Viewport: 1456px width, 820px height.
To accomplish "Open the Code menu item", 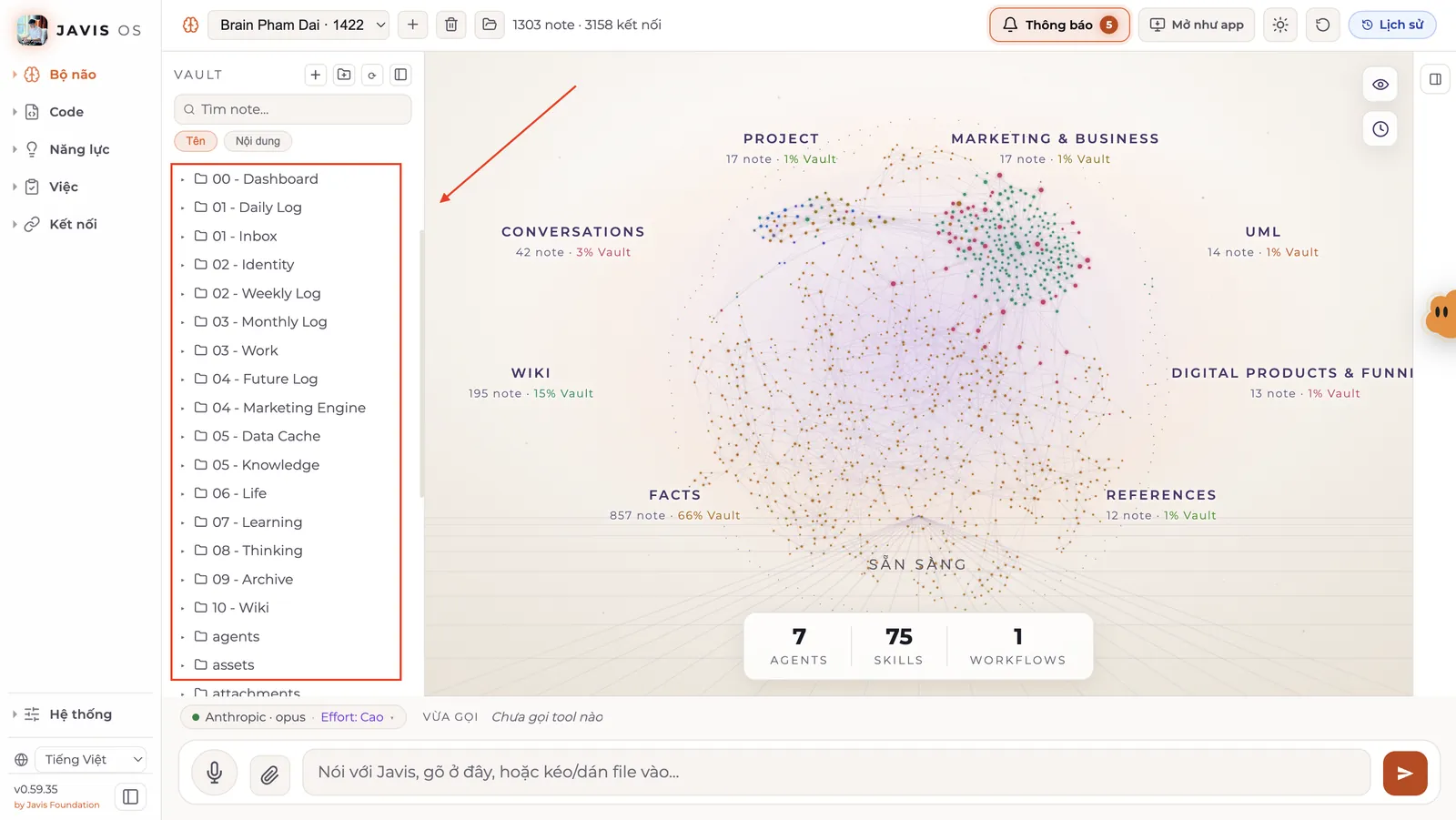I will 66,112.
